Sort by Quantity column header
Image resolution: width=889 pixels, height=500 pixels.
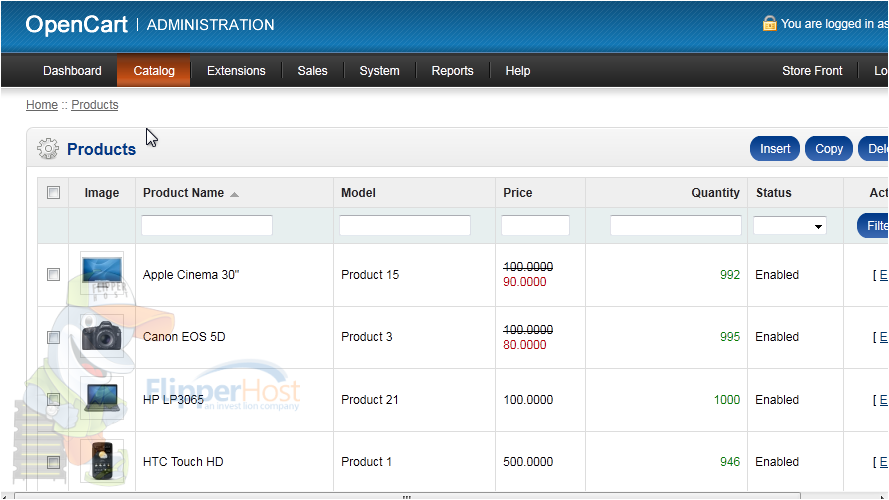point(716,193)
